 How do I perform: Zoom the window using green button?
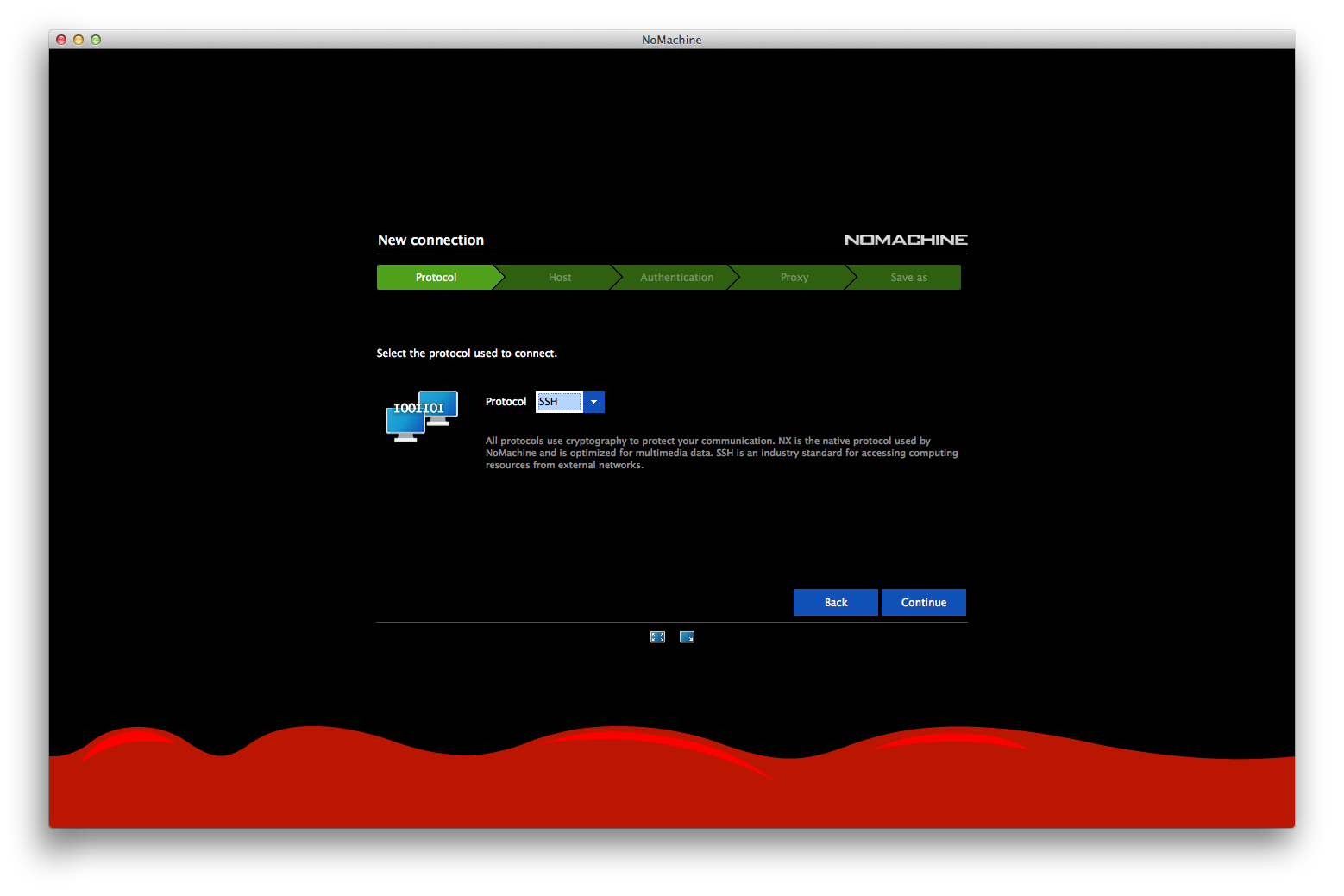pos(96,40)
